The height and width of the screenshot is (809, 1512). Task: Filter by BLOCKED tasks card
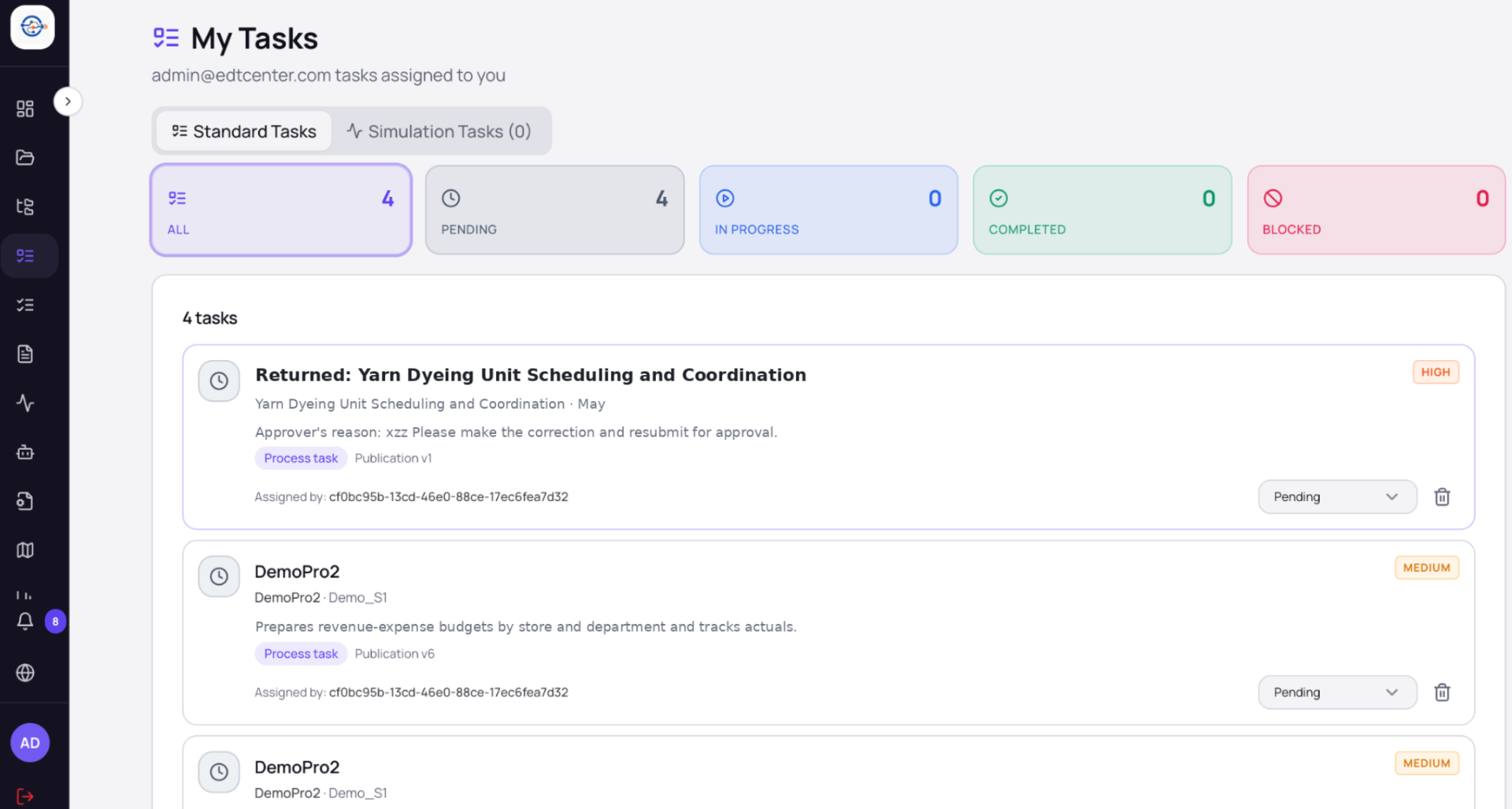(x=1376, y=210)
